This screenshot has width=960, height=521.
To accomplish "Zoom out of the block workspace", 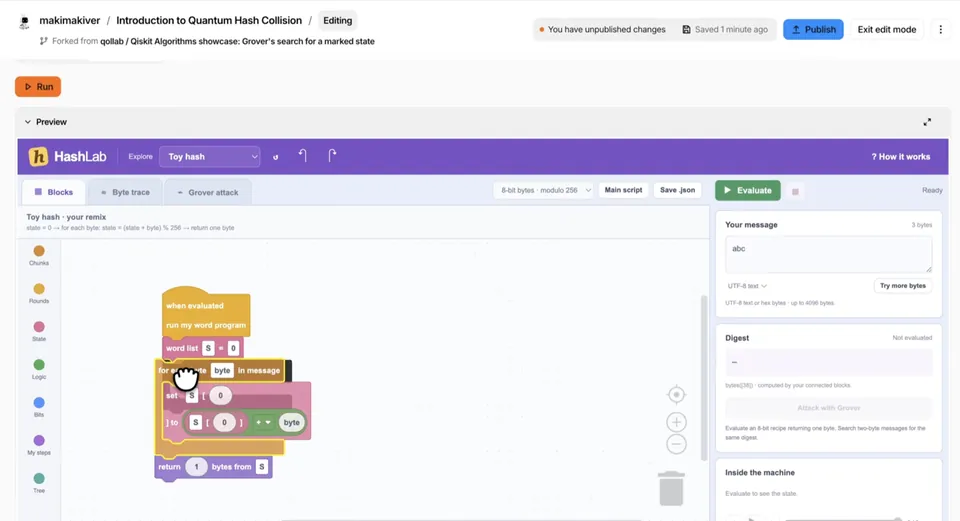I will click(x=676, y=444).
